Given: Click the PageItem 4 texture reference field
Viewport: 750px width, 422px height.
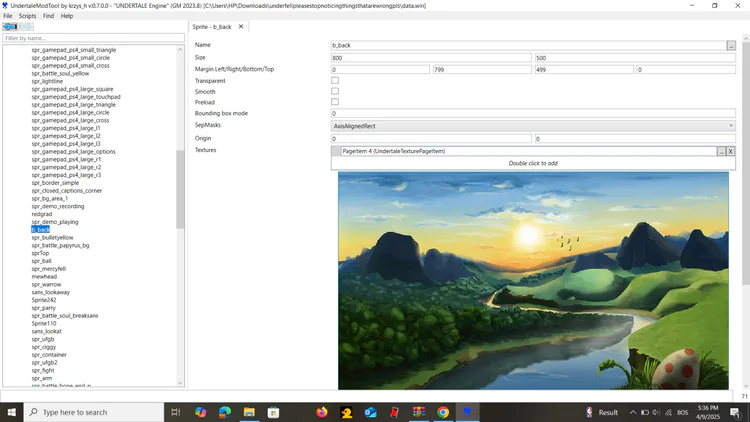Looking at the screenshot, I should click(529, 151).
